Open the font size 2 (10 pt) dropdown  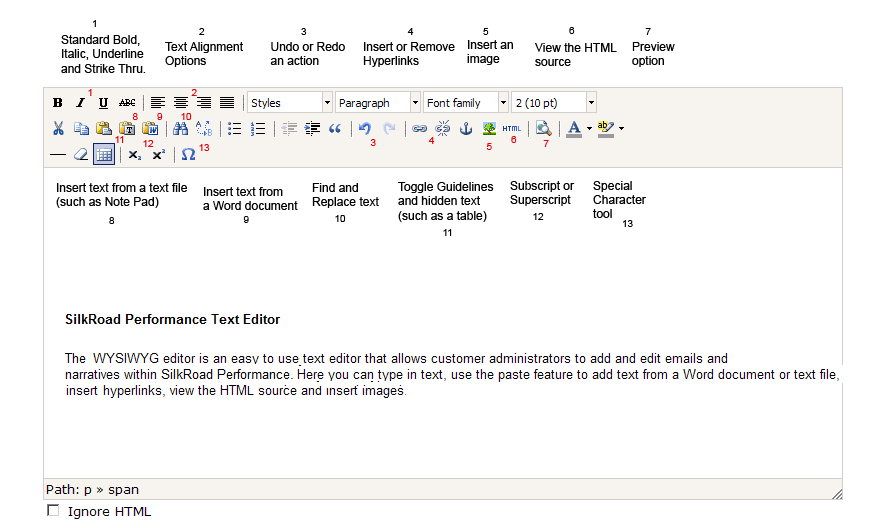click(553, 103)
